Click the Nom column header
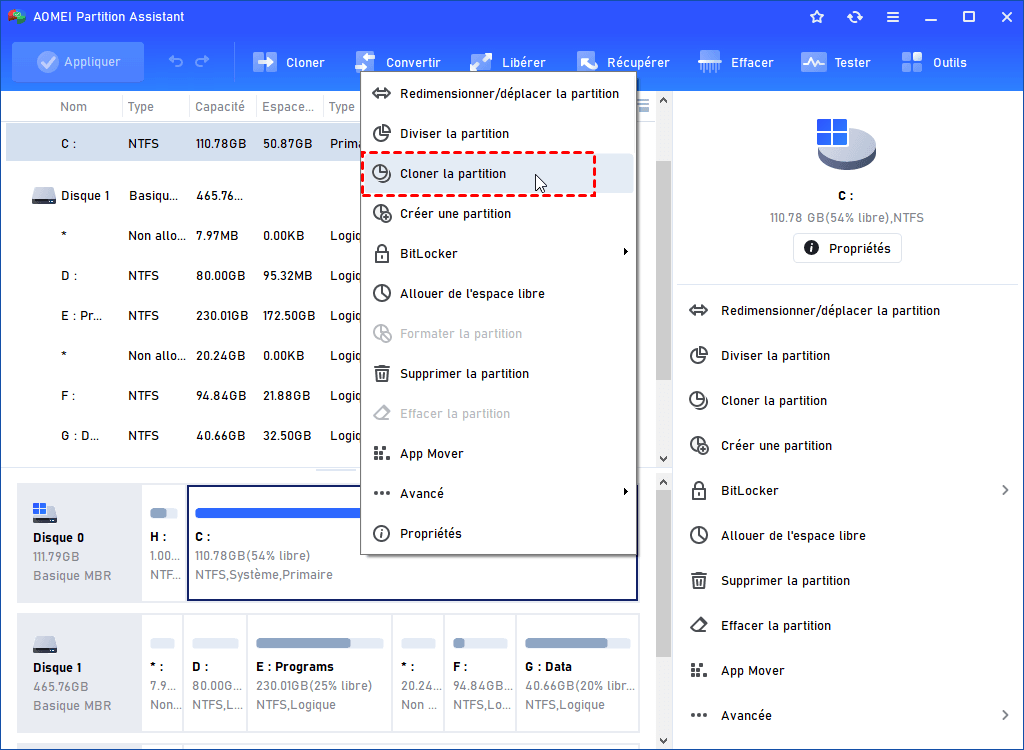 tap(73, 106)
